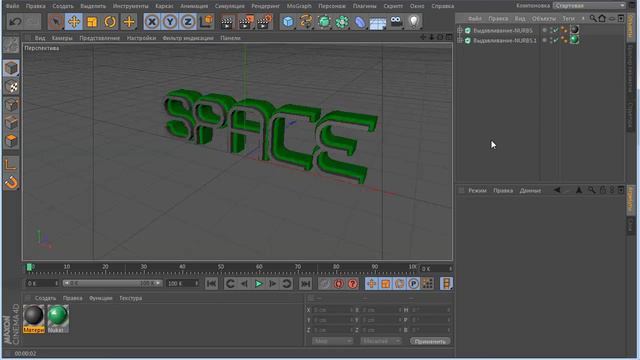Click Make Editable icon in left toolbar
The image size is (640, 360).
11,45
